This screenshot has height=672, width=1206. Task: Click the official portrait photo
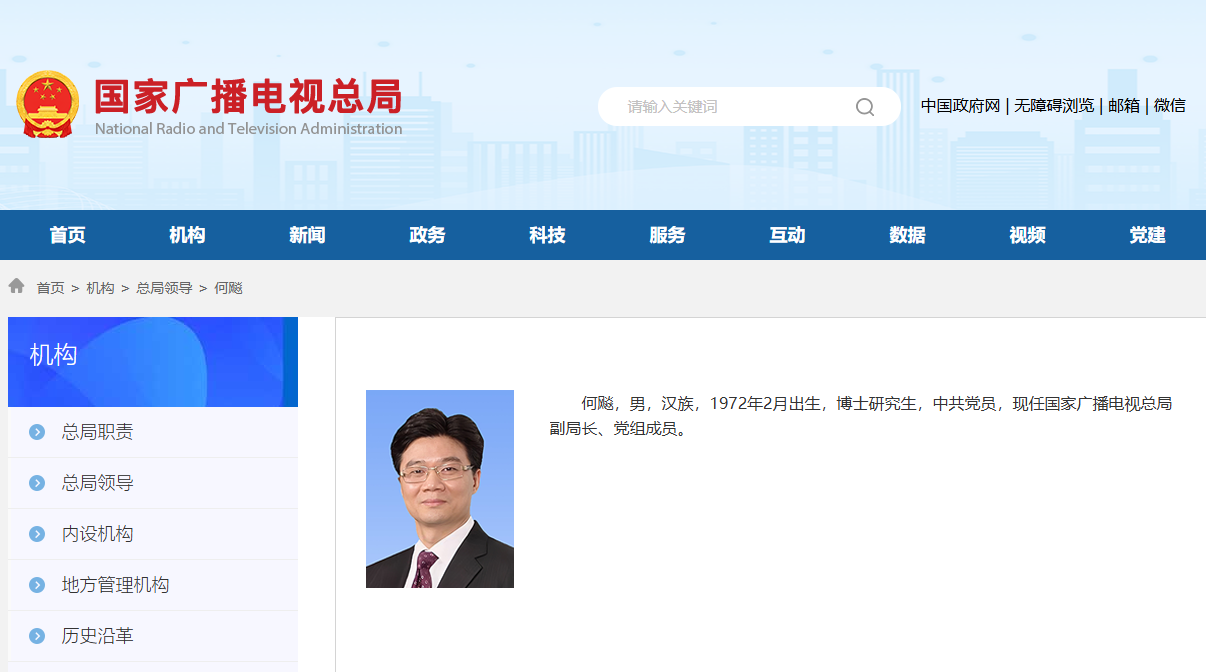(x=440, y=489)
